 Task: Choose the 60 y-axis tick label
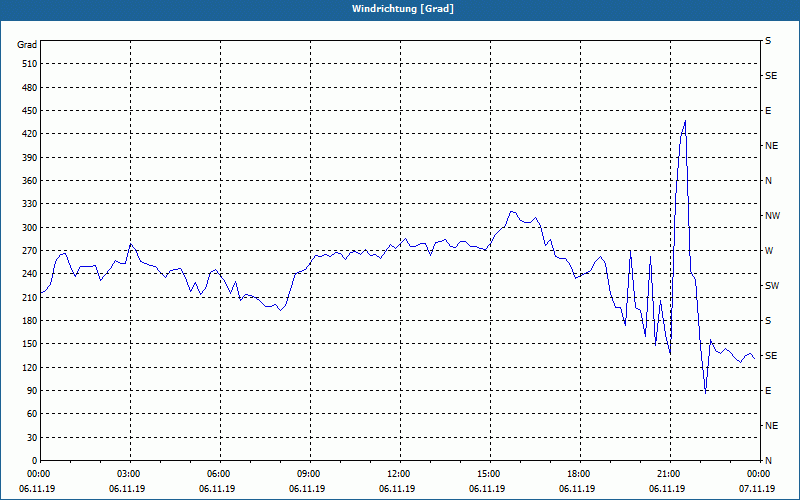33,414
